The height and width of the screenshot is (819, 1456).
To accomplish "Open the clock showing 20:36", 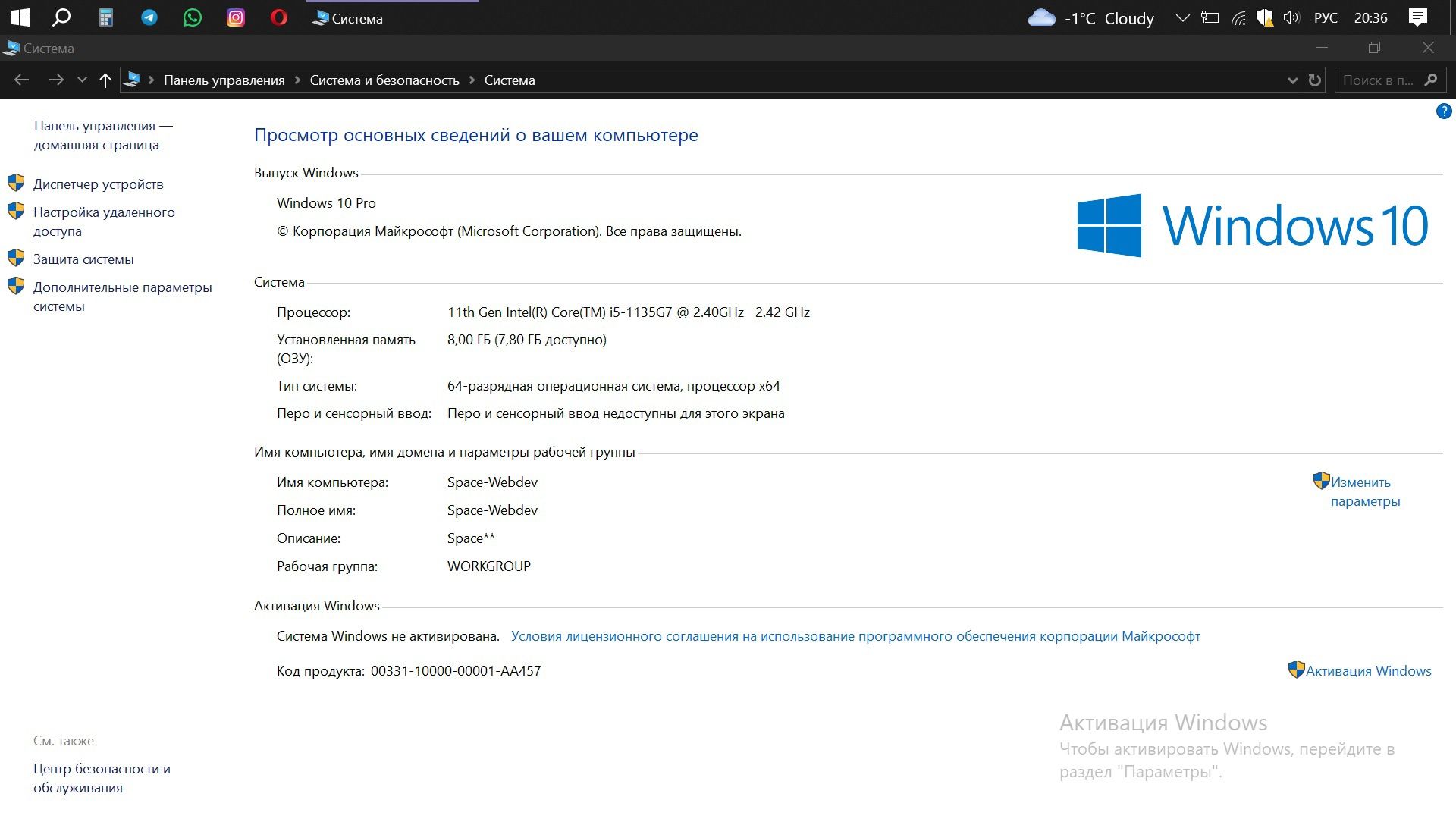I will point(1370,18).
